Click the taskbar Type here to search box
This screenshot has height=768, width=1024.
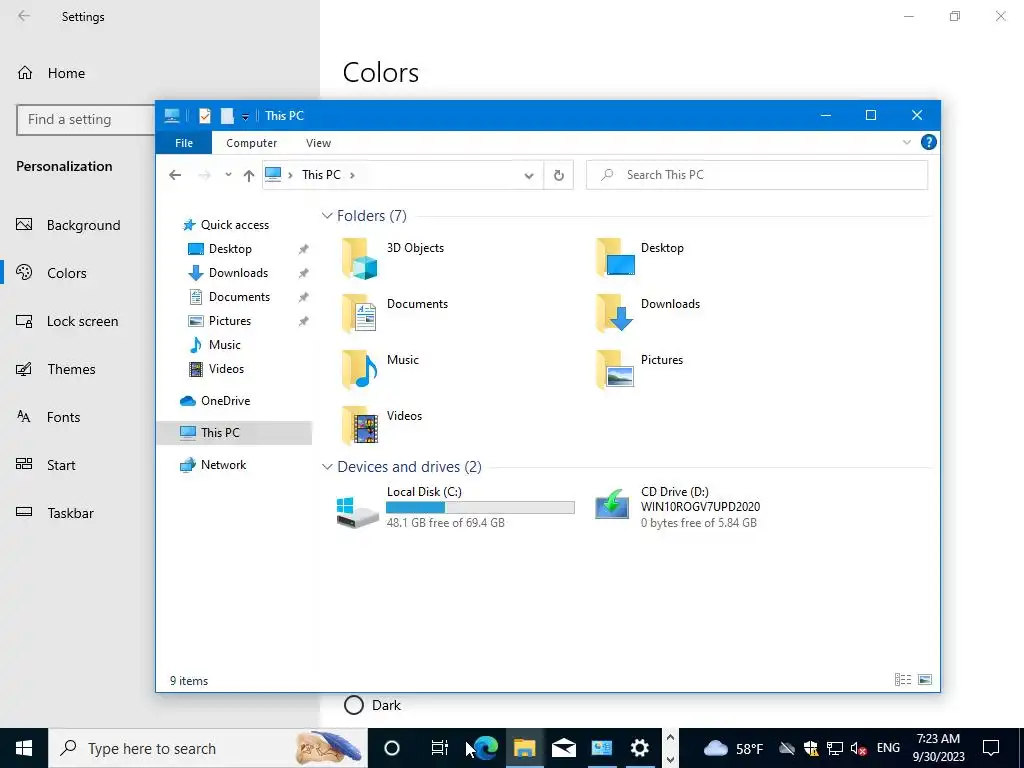pyautogui.click(x=208, y=748)
